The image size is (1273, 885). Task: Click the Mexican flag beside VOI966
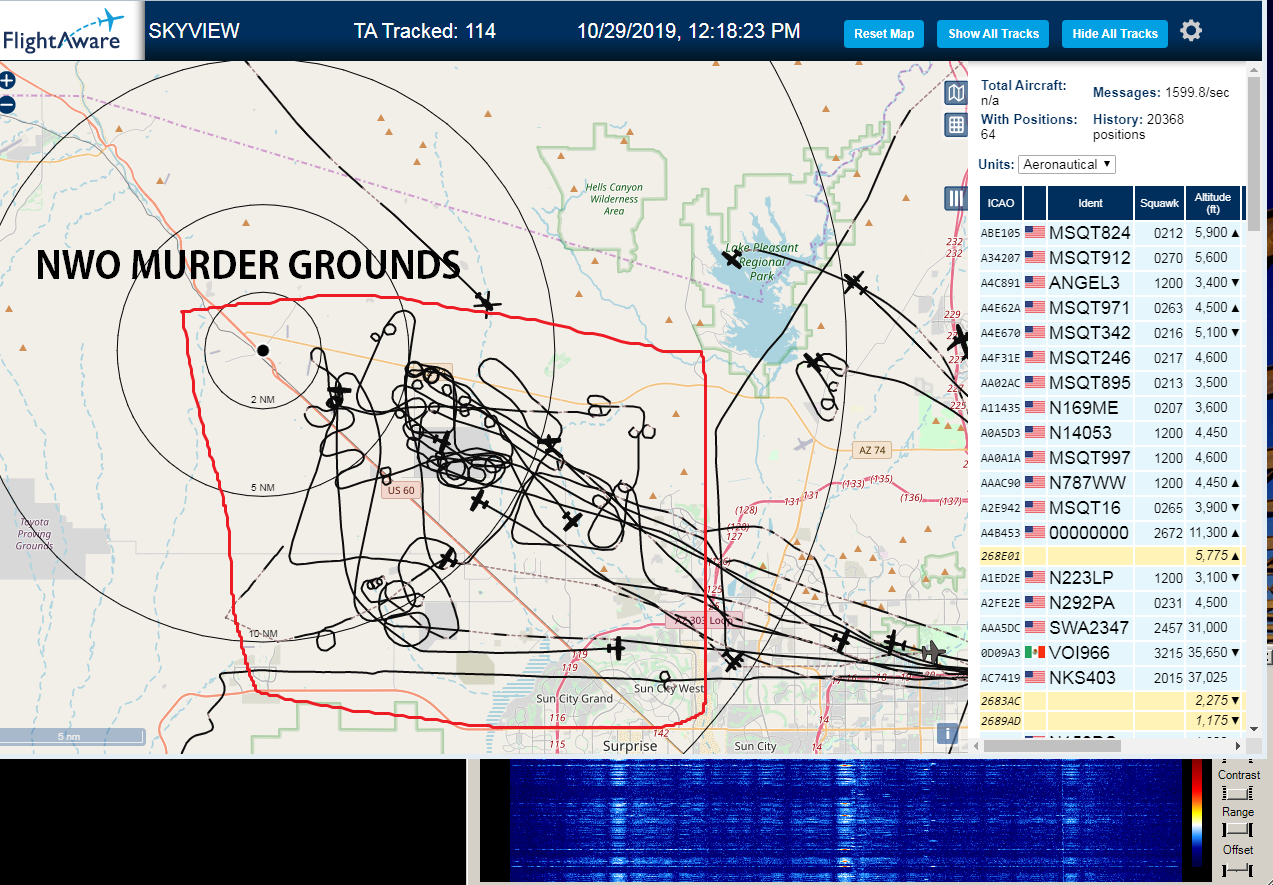point(1034,653)
